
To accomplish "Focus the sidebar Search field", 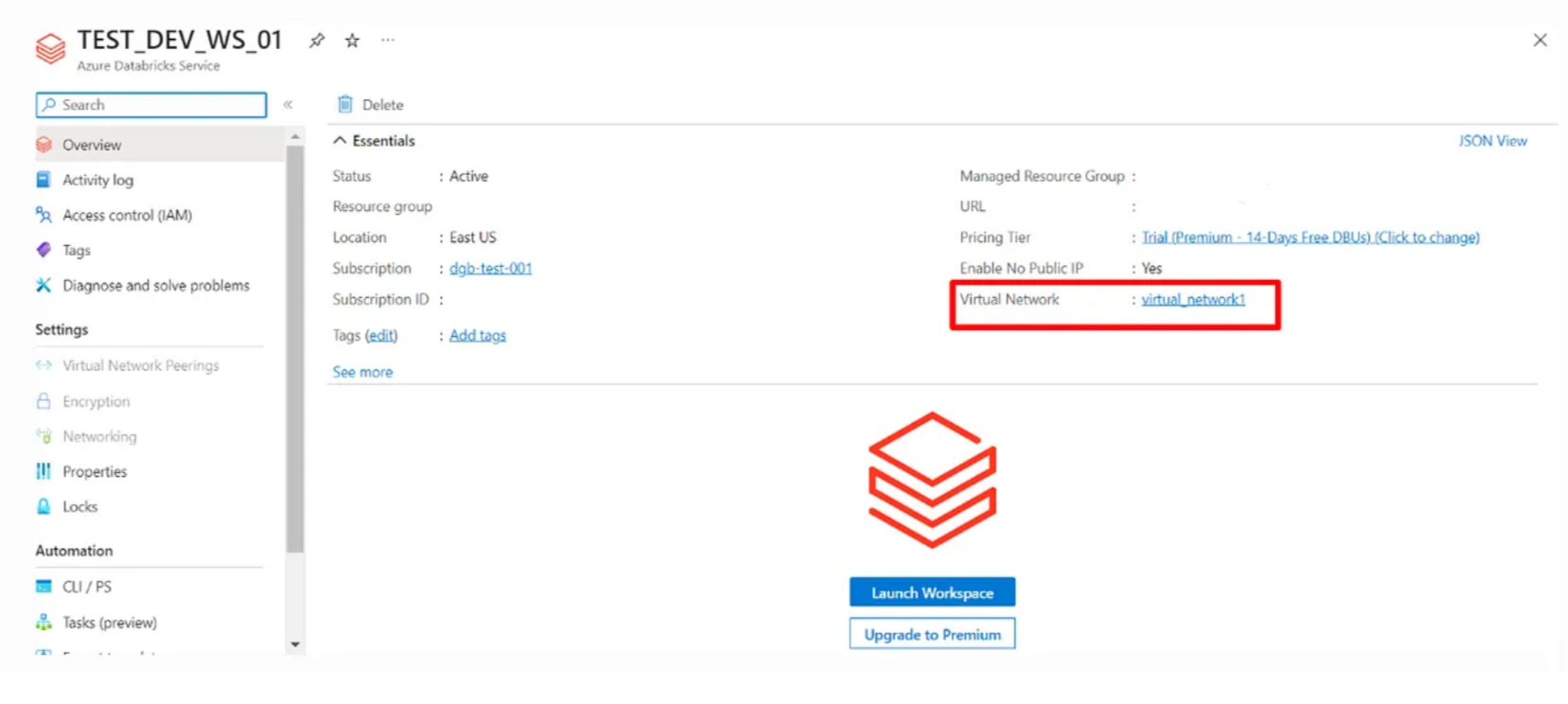I will click(151, 104).
